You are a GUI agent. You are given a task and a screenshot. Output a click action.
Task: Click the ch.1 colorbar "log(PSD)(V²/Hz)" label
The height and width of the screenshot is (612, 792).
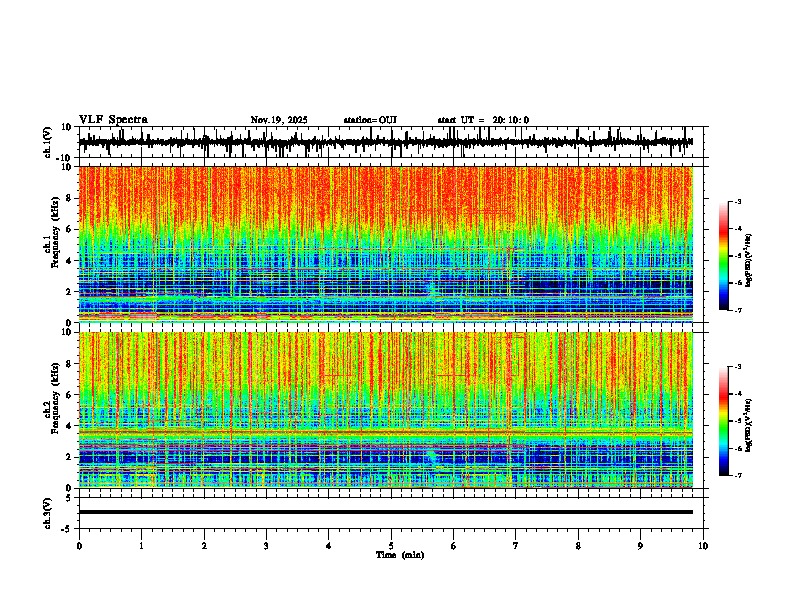click(749, 260)
